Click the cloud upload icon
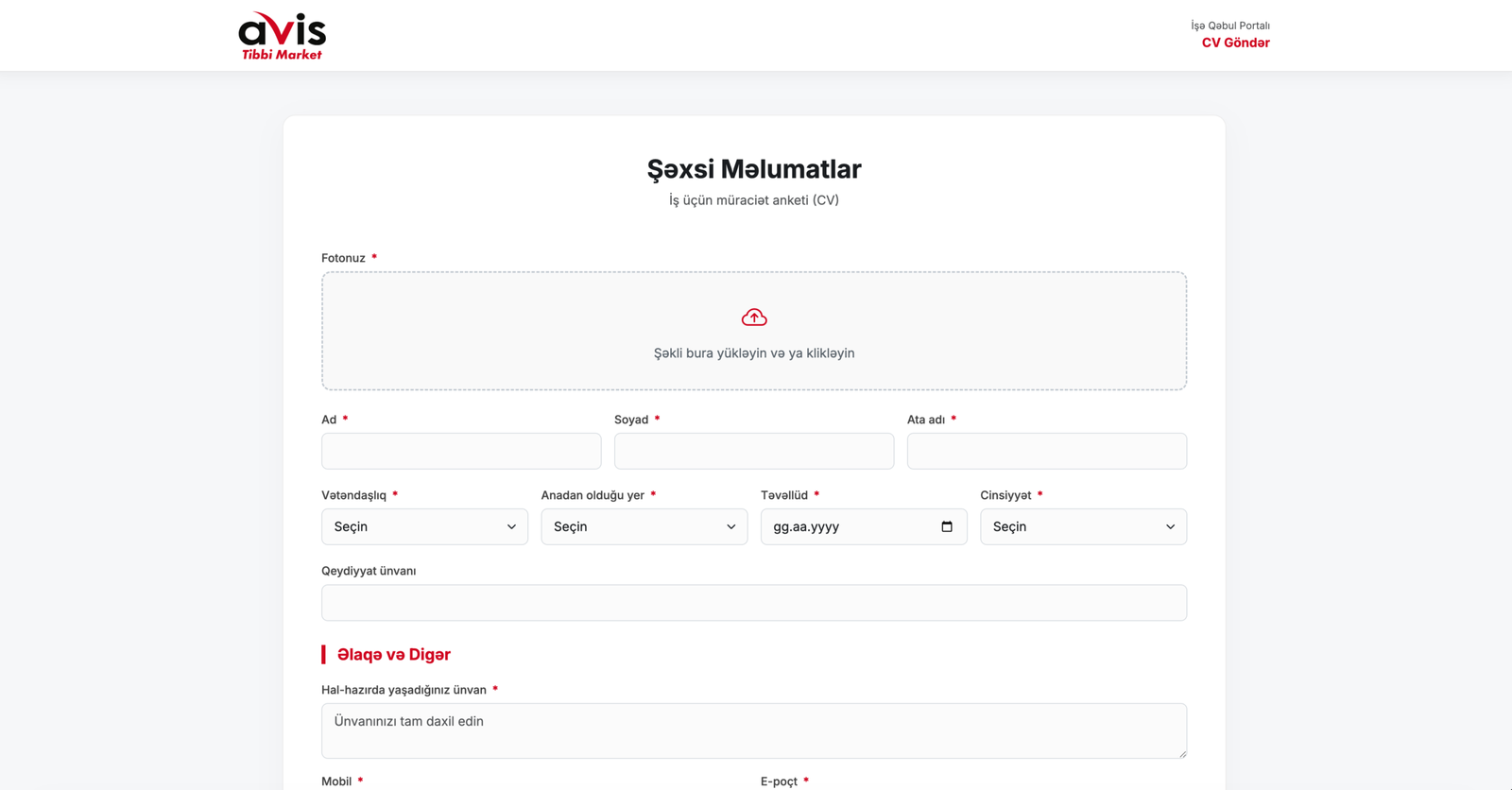Screen dimensions: 1512x790 click(754, 318)
